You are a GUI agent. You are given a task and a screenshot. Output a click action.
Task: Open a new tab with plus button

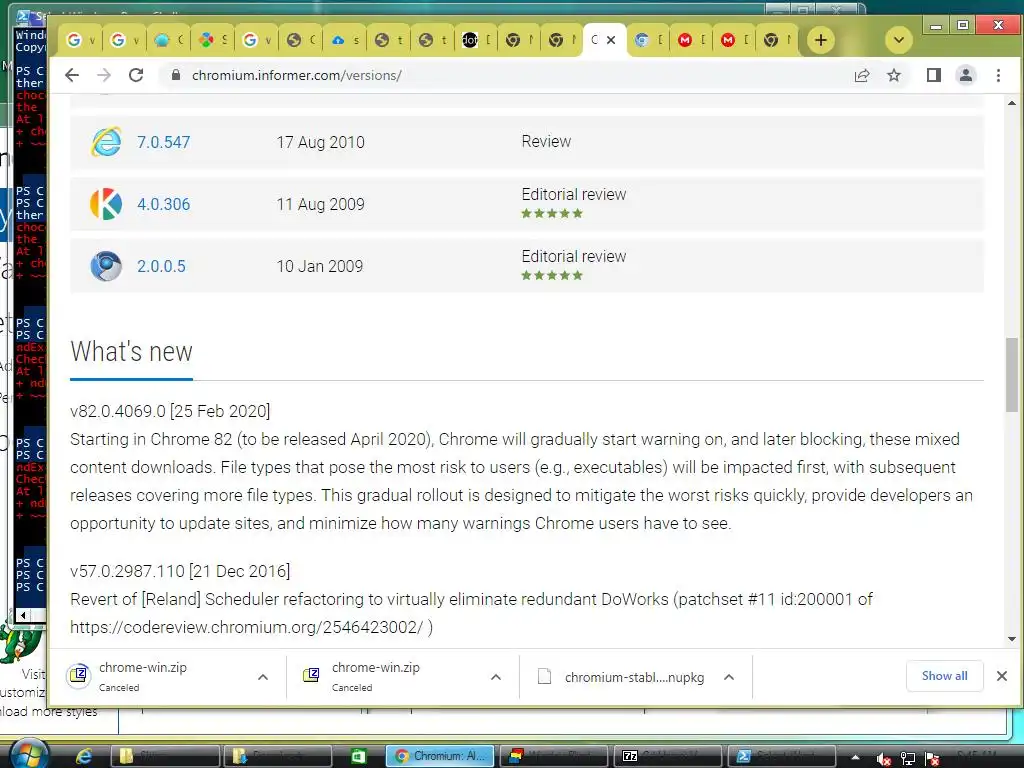point(821,40)
